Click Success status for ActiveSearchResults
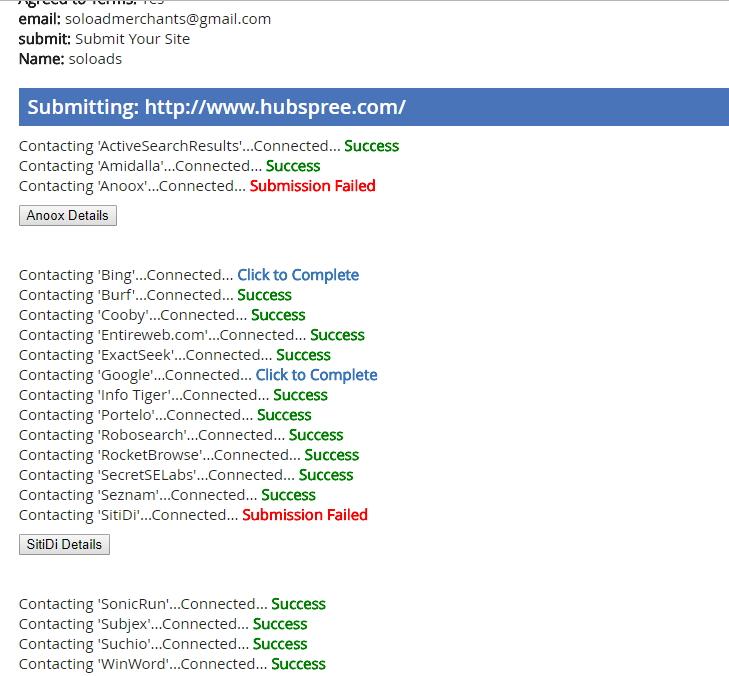Screen dimensions: 729x676 click(371, 146)
